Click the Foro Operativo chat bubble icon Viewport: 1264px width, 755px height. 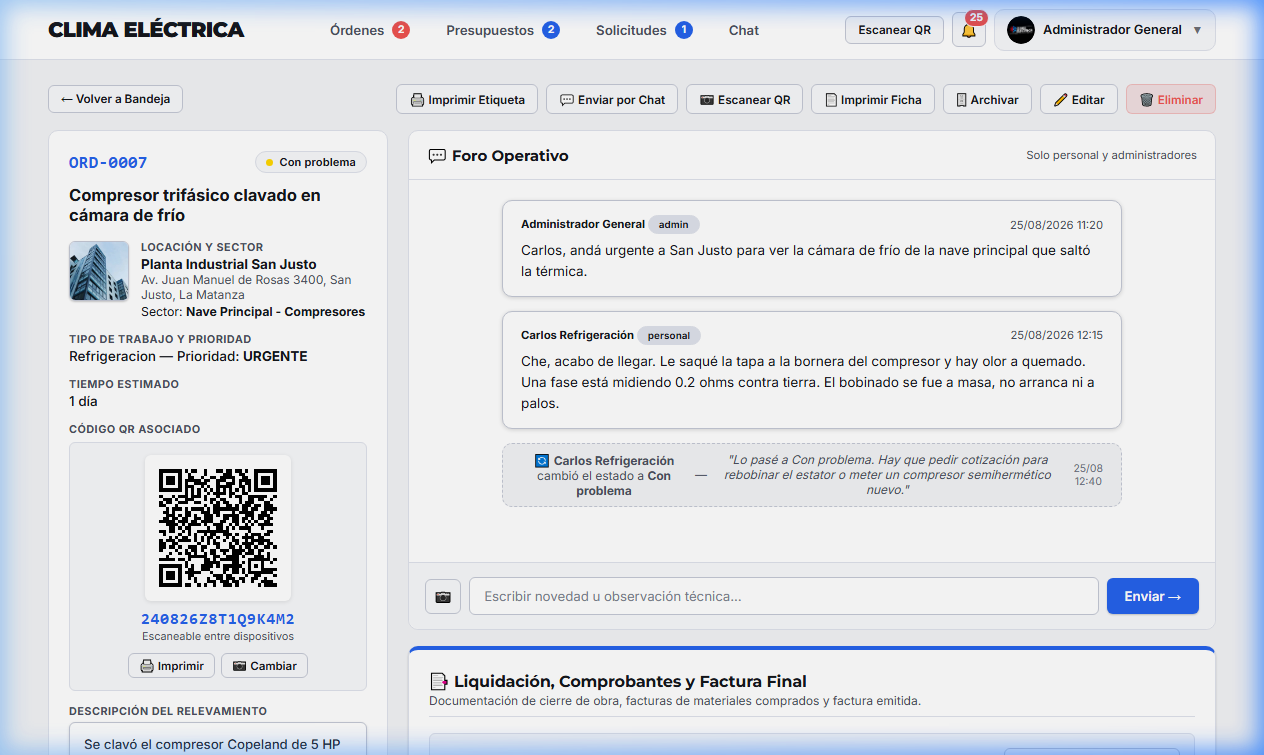click(x=437, y=156)
